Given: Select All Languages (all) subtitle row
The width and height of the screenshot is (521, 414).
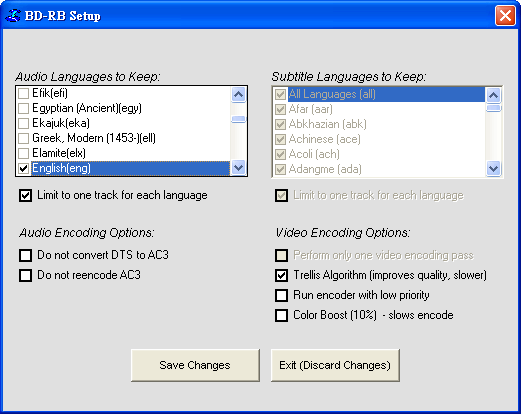Looking at the screenshot, I should point(332,94).
